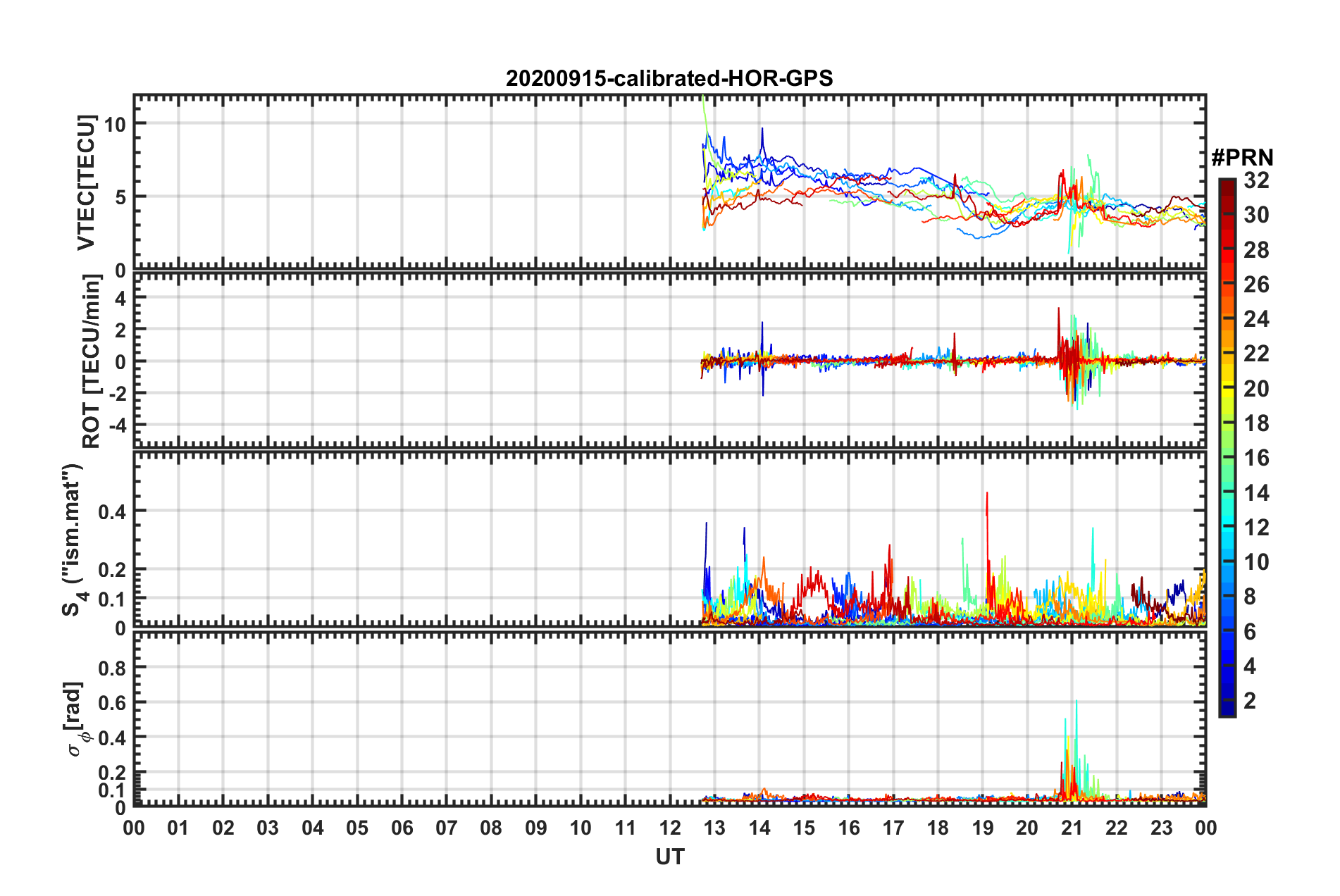Click the S4 ("ism.mat") y-axis label
The height and width of the screenshot is (896, 1340).
[x=73, y=540]
